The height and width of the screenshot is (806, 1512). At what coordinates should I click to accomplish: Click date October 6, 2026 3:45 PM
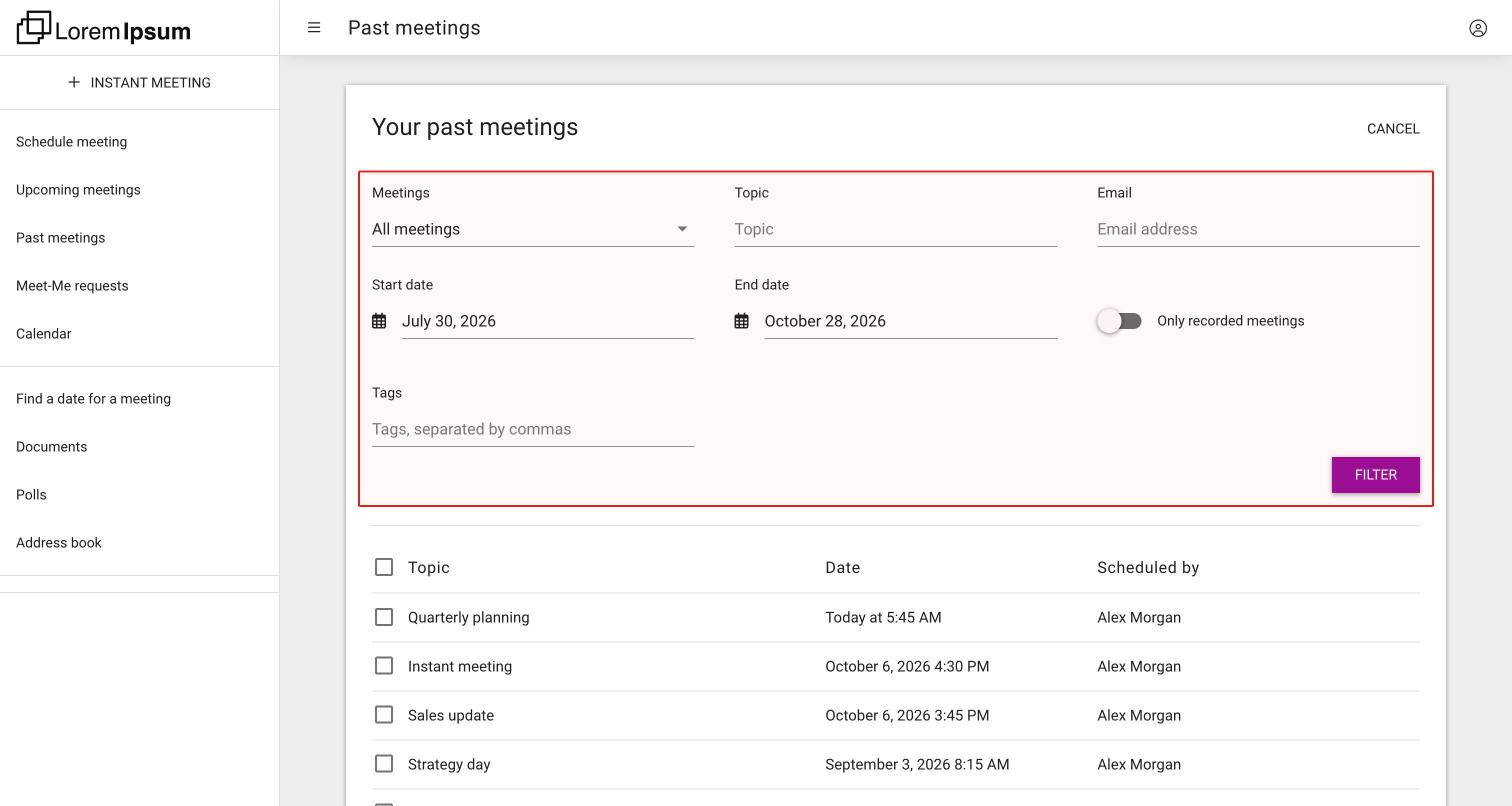point(907,715)
